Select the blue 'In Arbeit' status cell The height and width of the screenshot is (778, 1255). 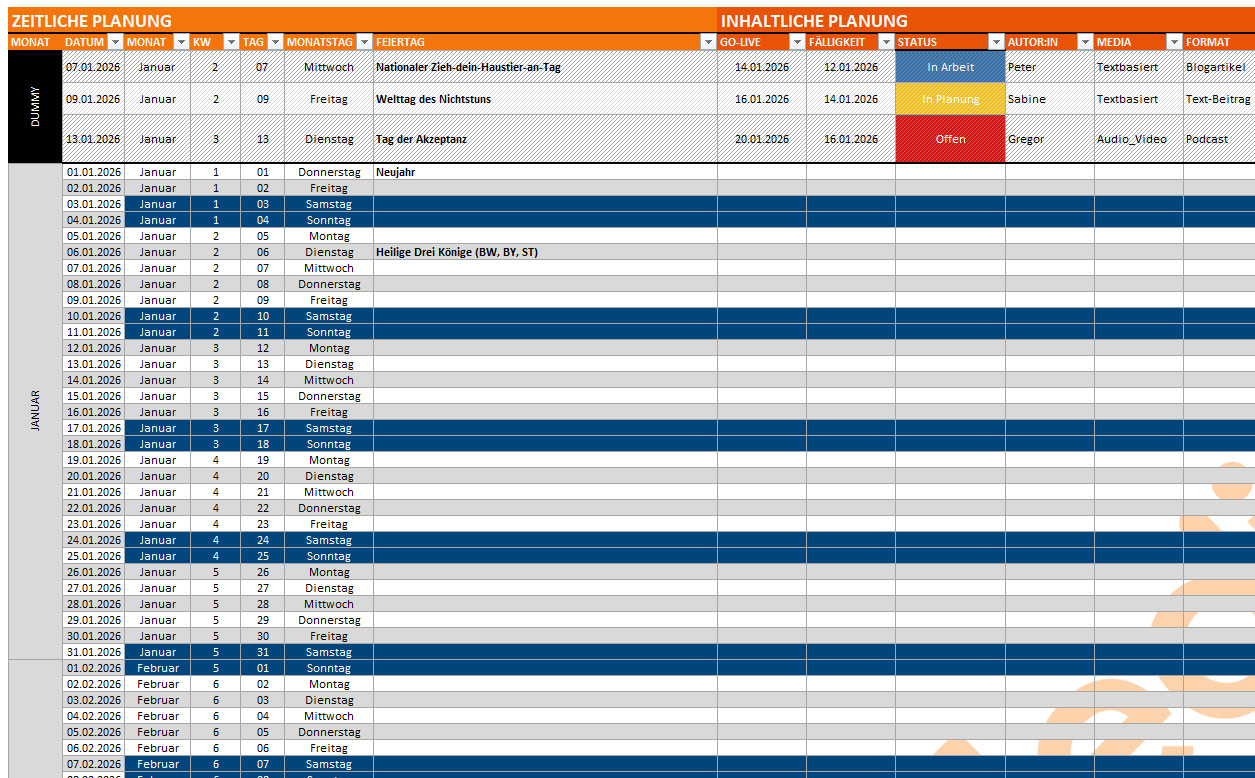point(950,67)
